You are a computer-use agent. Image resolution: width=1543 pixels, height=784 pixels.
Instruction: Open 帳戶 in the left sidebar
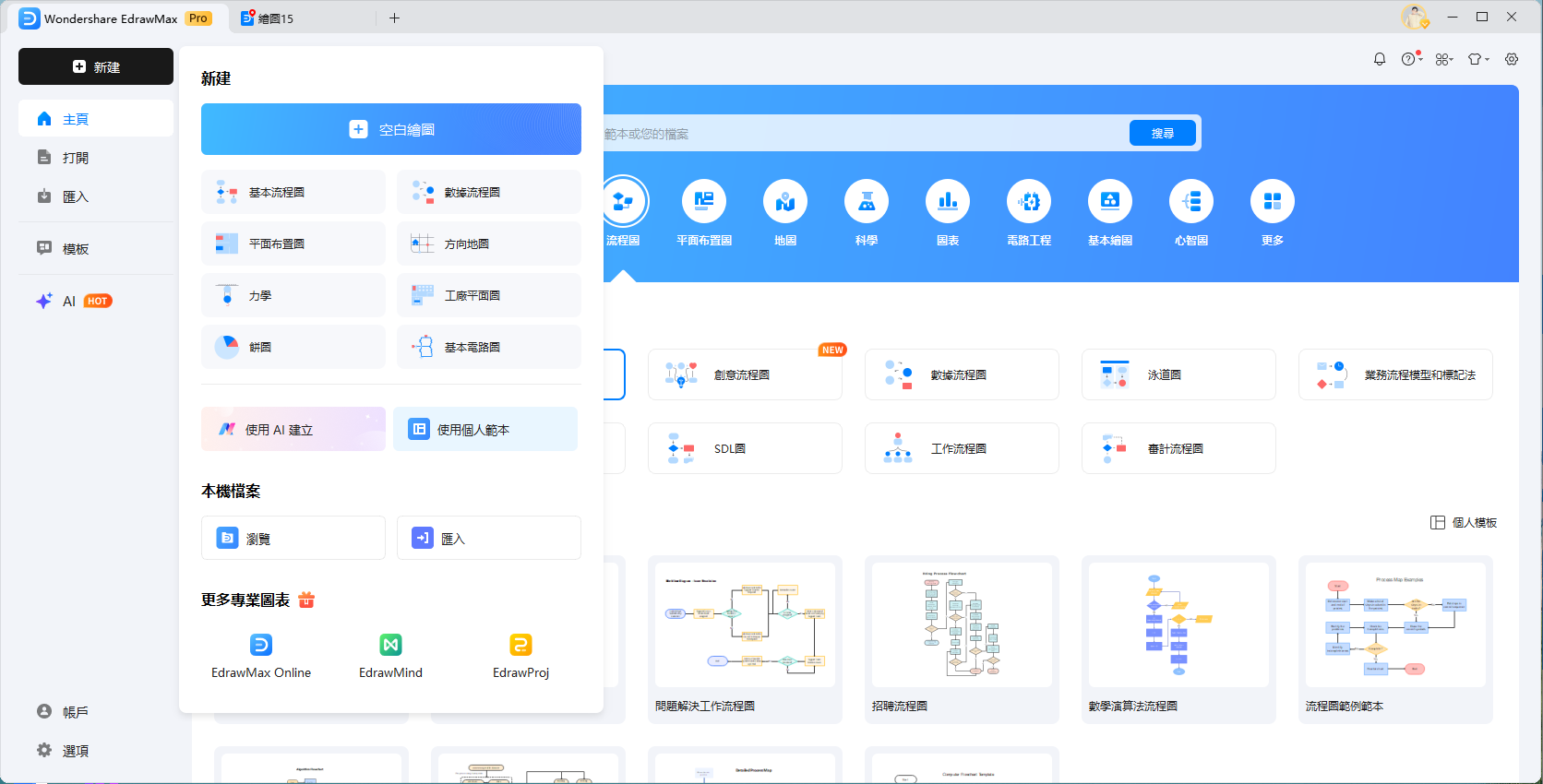[x=96, y=712]
